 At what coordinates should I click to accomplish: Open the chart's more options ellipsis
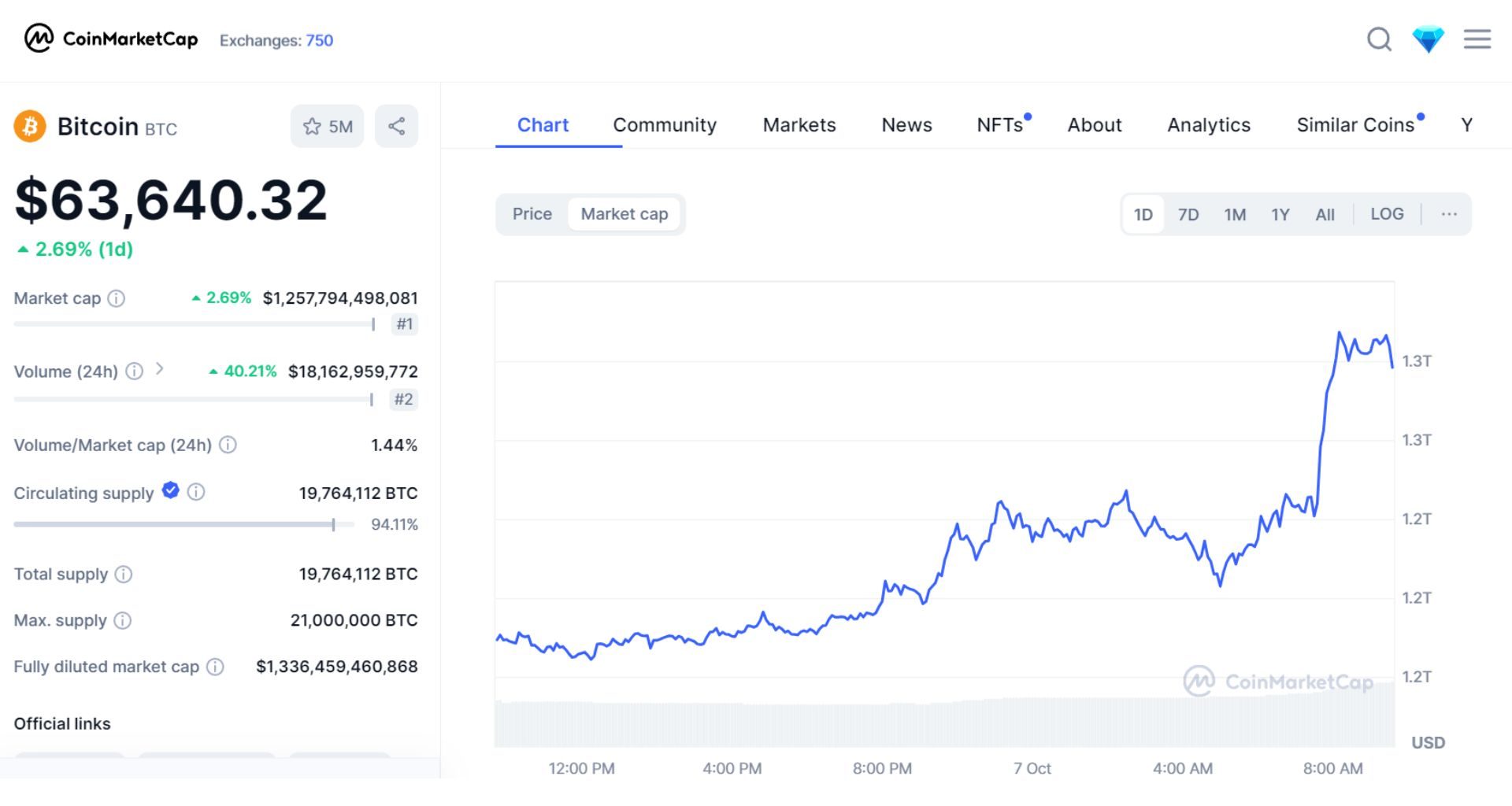click(x=1449, y=213)
